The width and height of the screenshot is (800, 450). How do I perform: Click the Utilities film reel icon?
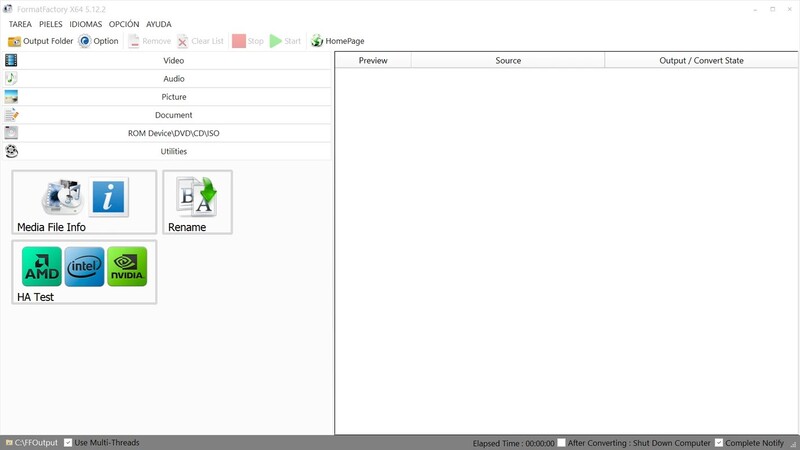(11, 151)
